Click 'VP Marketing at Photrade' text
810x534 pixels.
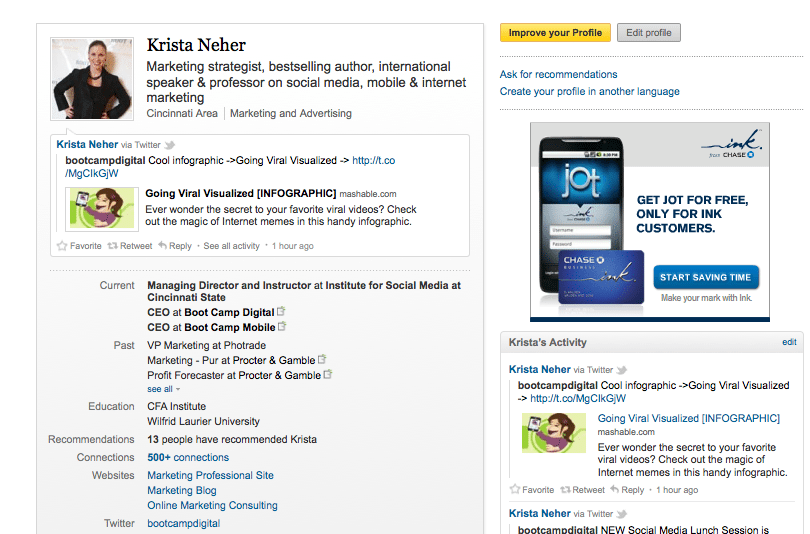[x=207, y=345]
